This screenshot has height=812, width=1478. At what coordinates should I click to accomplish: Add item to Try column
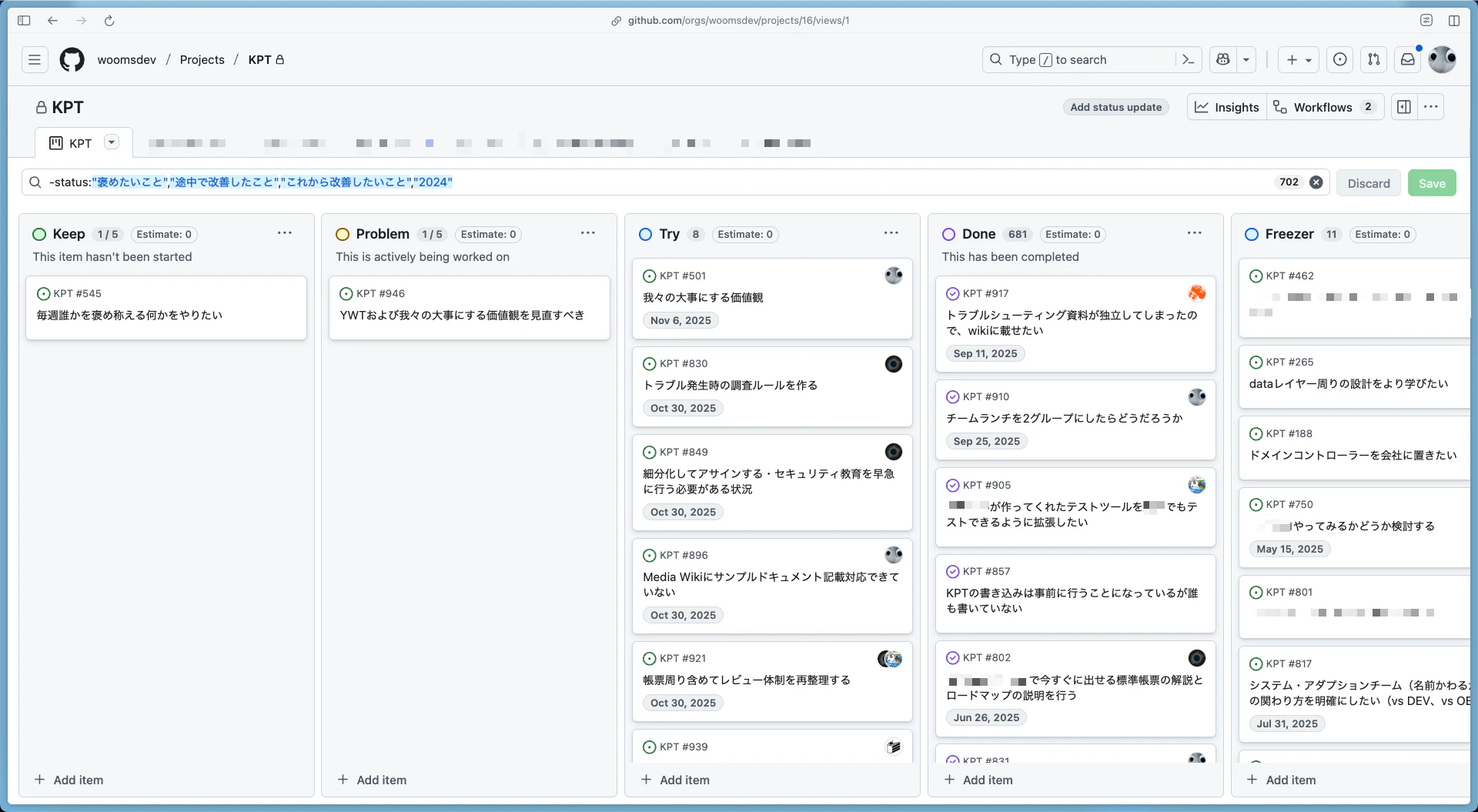(676, 780)
